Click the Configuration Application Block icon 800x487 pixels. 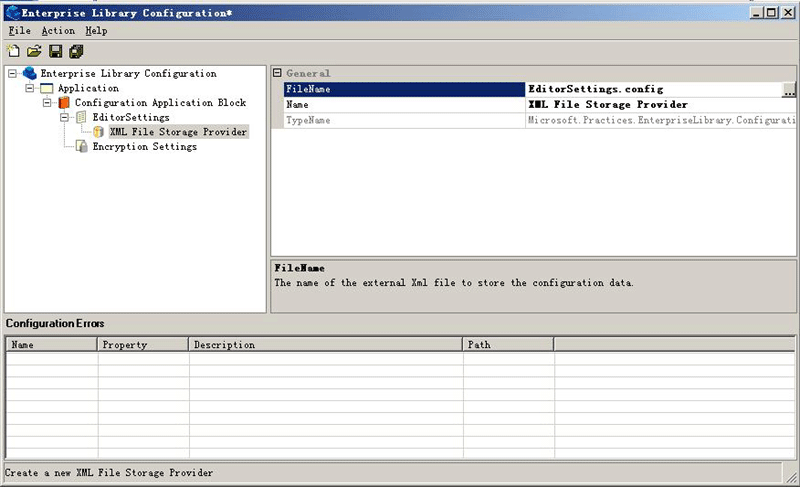[x=64, y=103]
